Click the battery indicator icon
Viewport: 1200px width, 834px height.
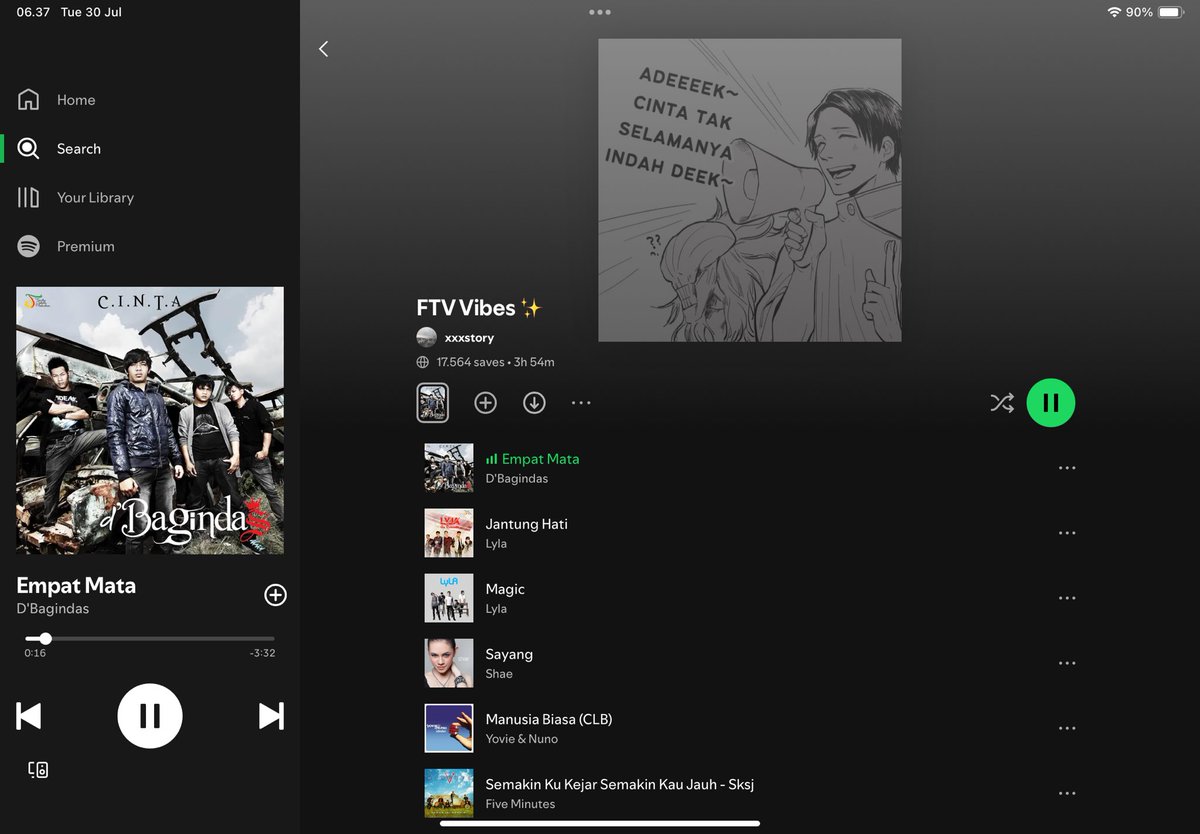pos(1171,12)
